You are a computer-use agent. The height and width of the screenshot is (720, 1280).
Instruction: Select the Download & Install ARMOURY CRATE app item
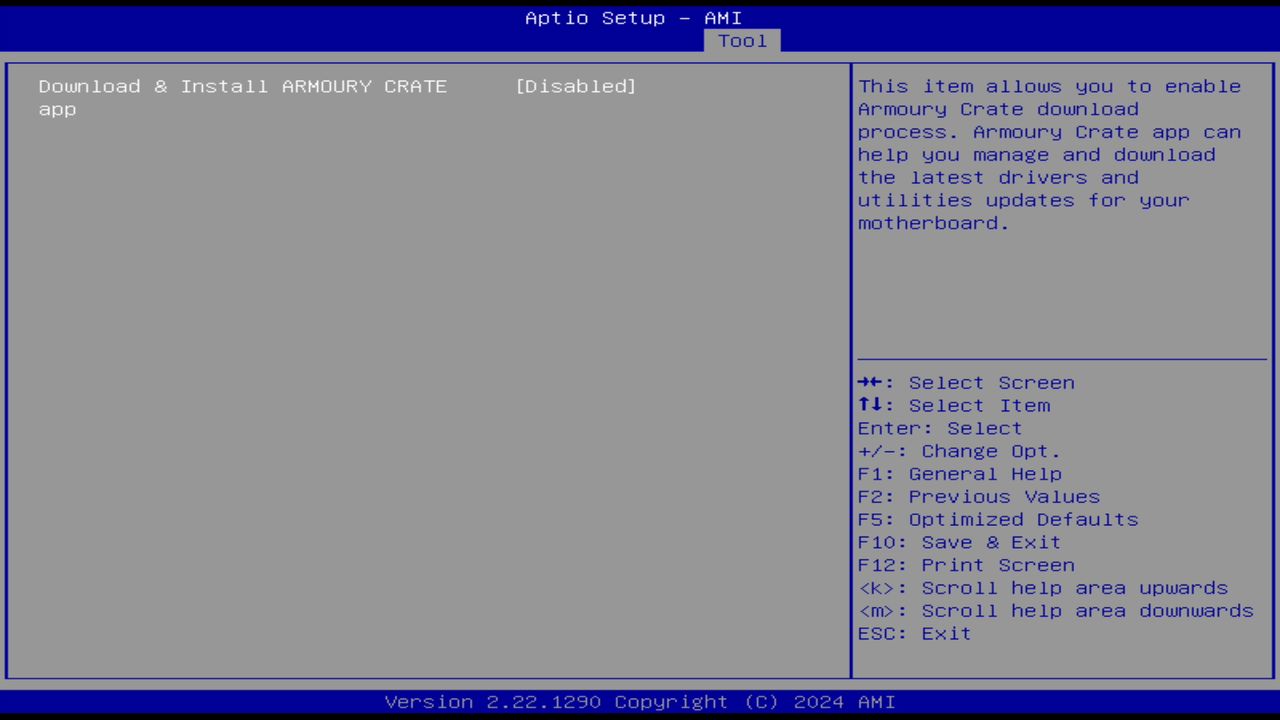click(243, 97)
